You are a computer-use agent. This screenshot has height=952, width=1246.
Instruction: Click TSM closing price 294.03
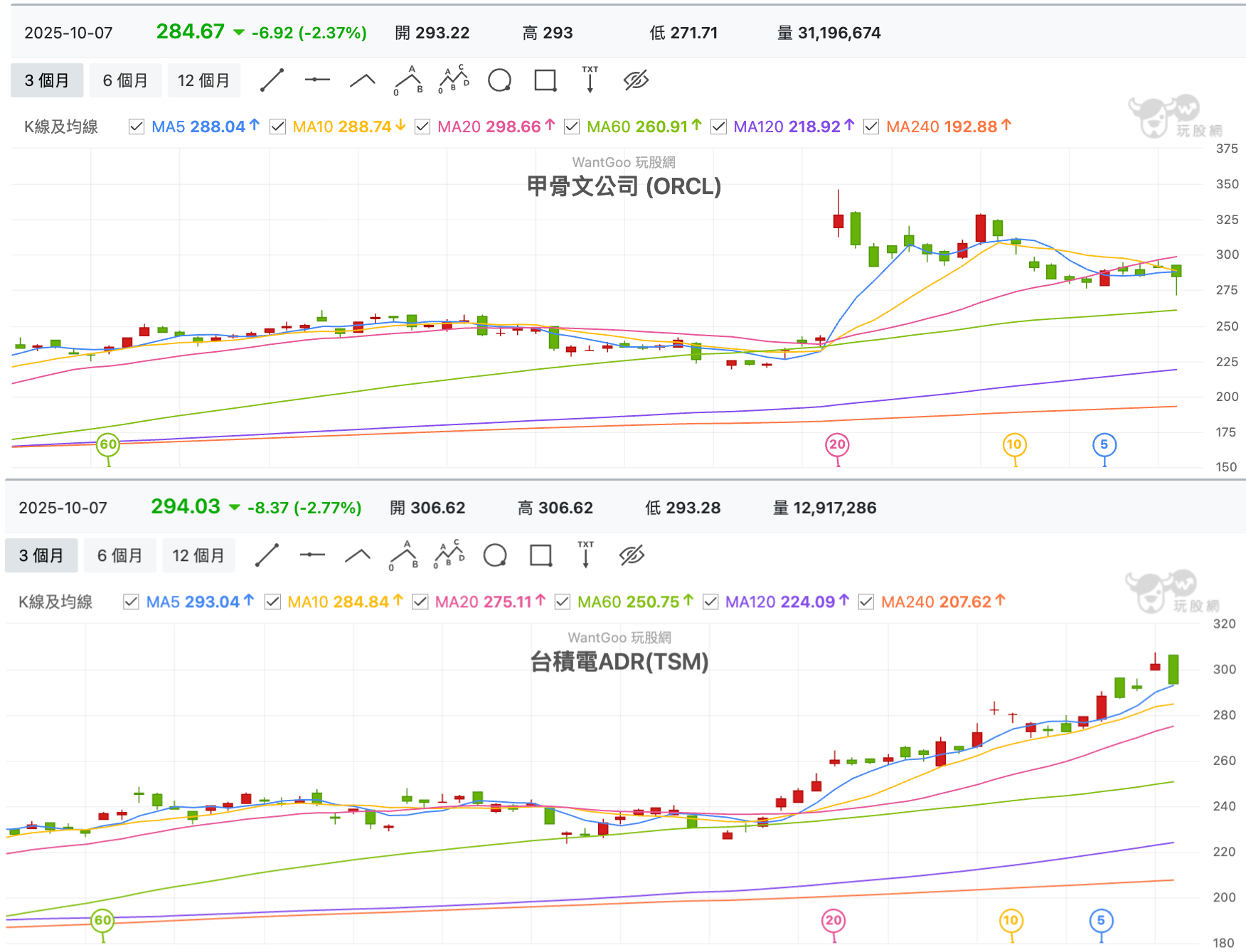point(186,507)
